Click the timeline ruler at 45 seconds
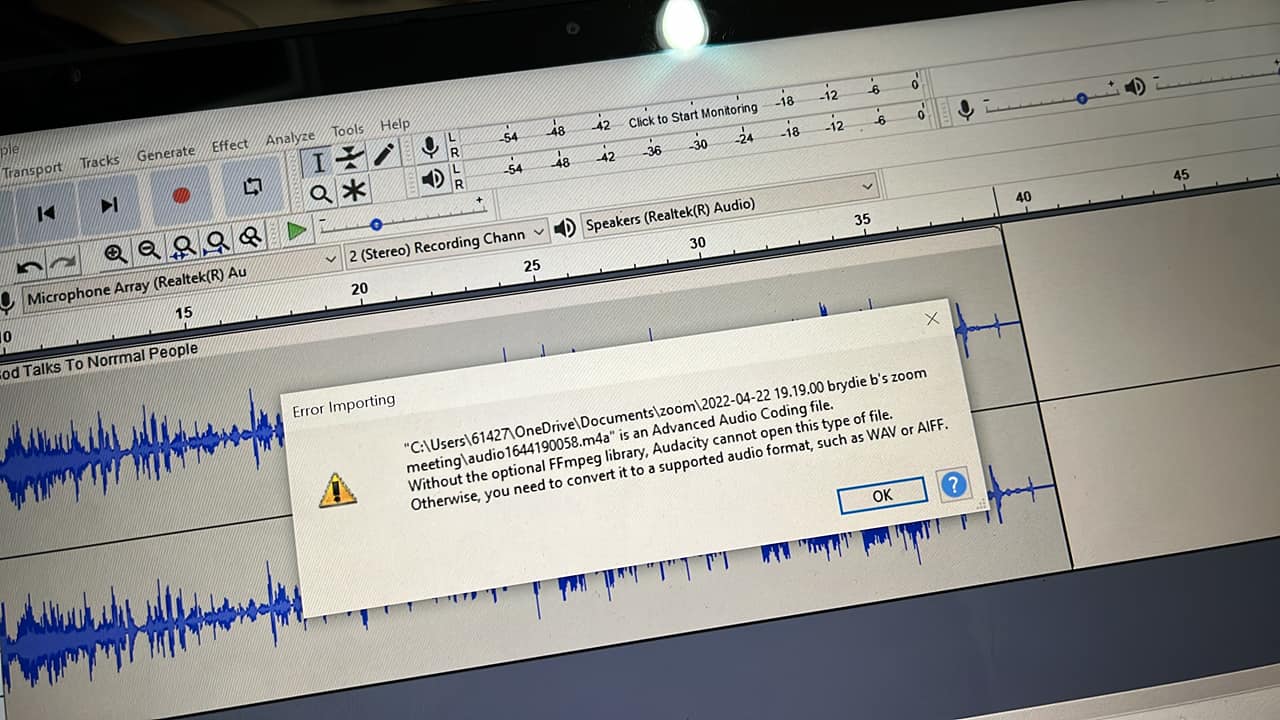1280x720 pixels. [1181, 175]
